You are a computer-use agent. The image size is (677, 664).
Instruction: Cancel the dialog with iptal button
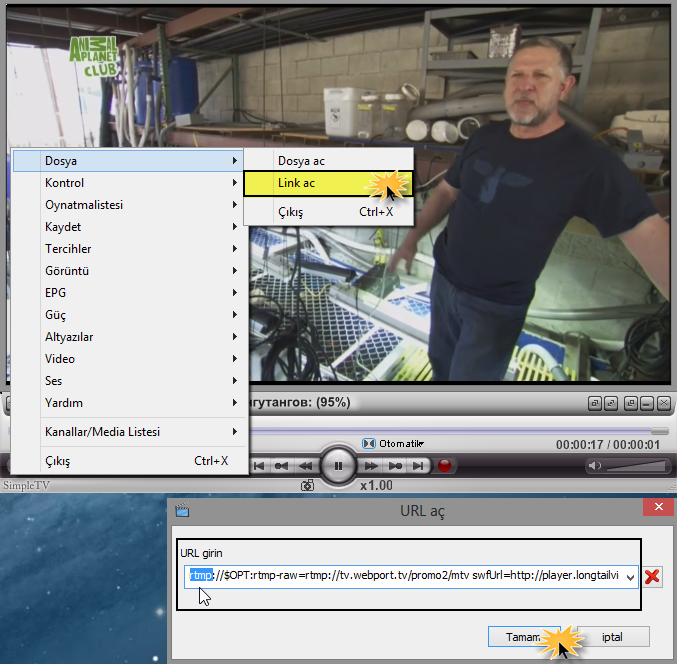coord(613,636)
